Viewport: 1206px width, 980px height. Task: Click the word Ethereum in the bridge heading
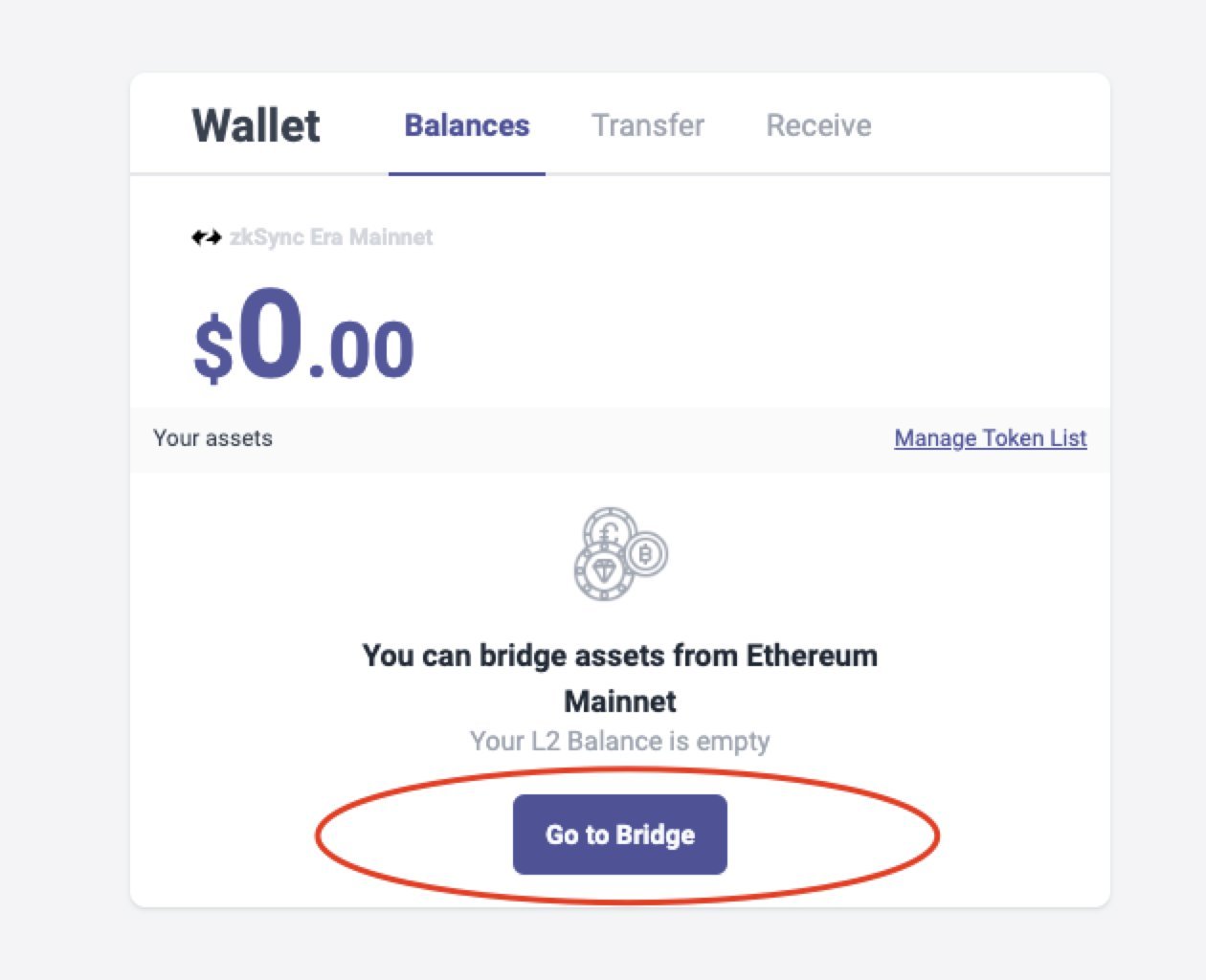tap(812, 657)
